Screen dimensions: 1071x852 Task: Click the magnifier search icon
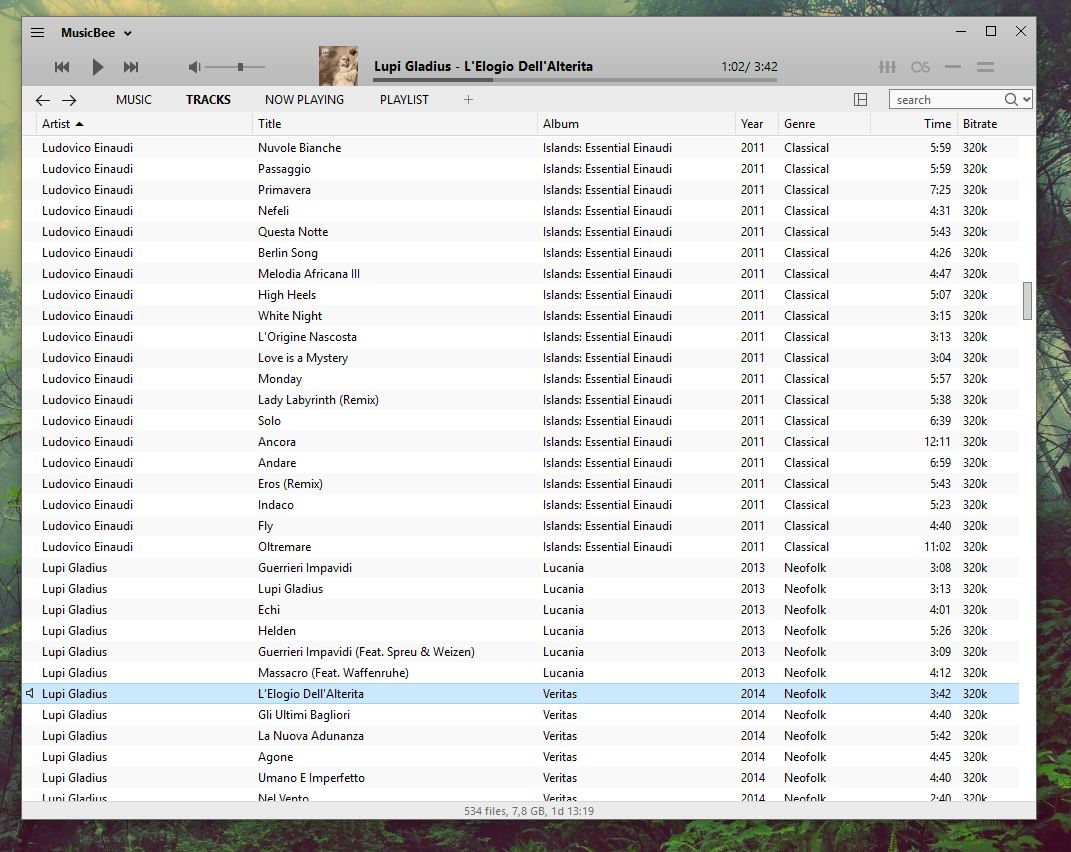[x=1011, y=100]
